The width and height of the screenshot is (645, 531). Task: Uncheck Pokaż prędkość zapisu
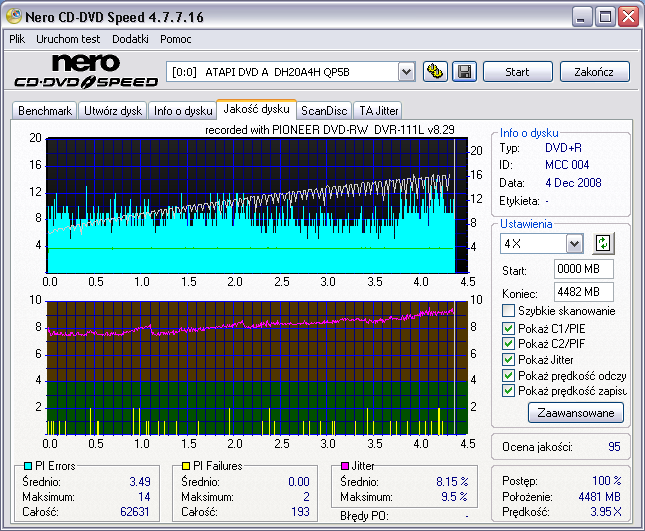click(508, 390)
